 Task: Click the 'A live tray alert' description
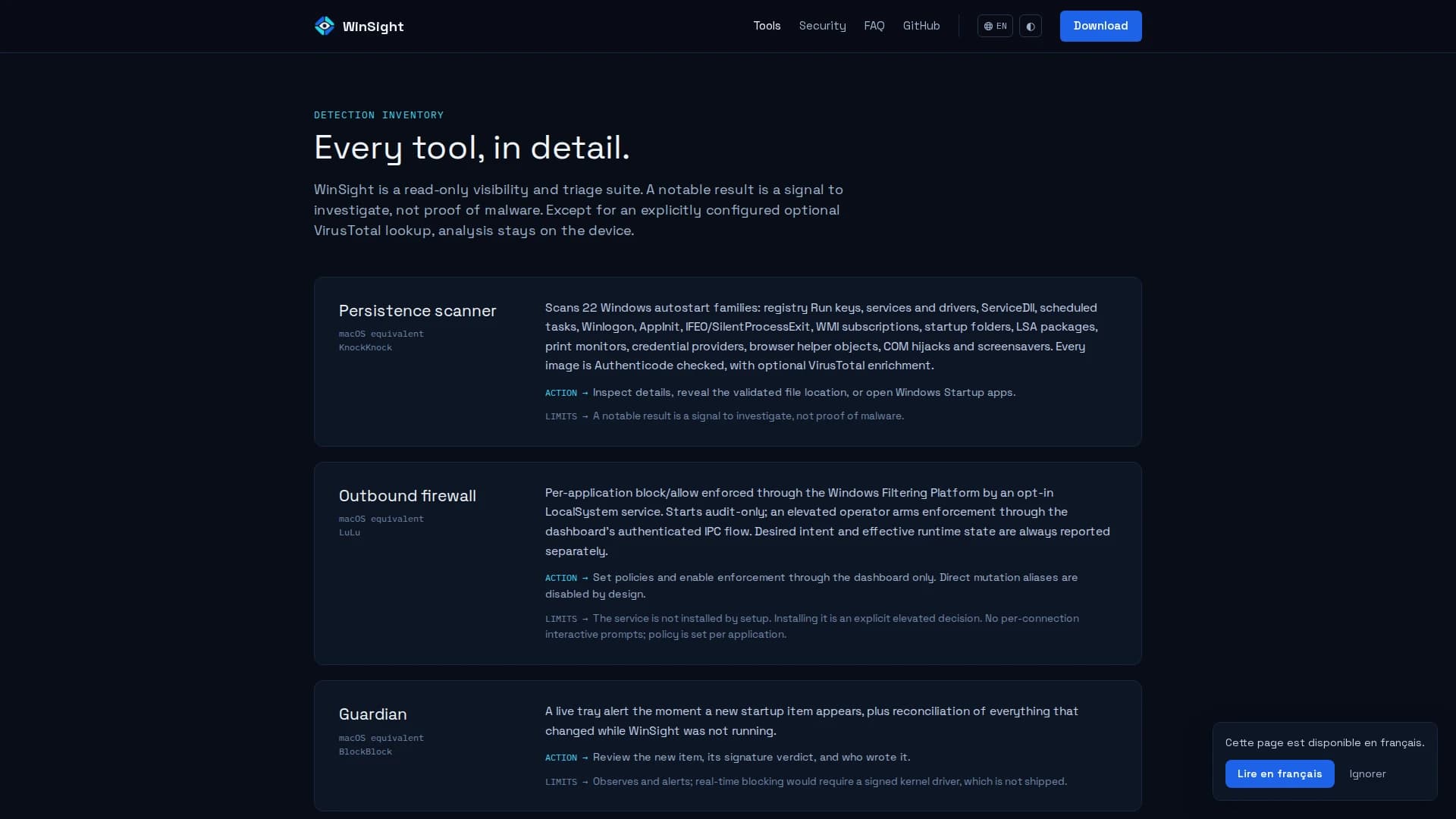coord(811,721)
